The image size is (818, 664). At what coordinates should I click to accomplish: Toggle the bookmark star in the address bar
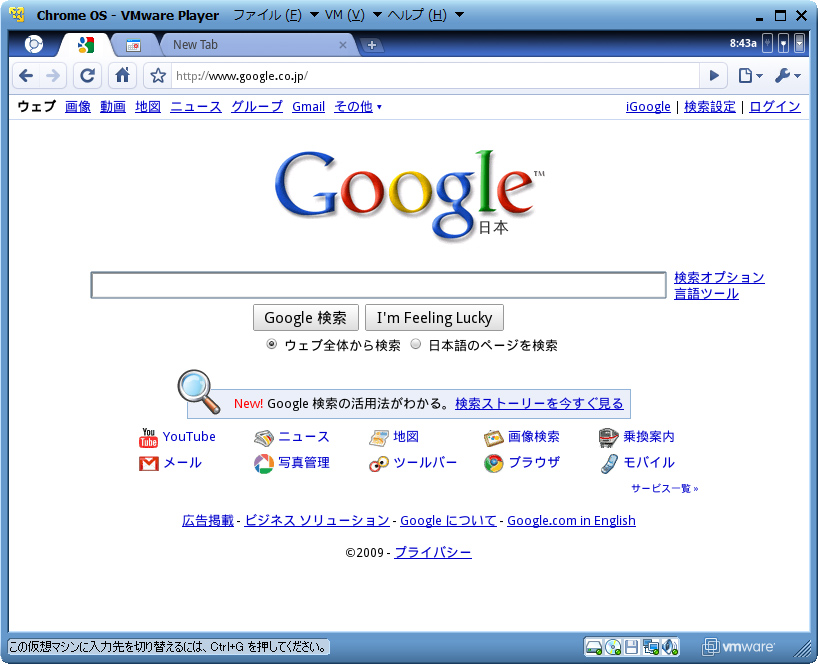(157, 75)
